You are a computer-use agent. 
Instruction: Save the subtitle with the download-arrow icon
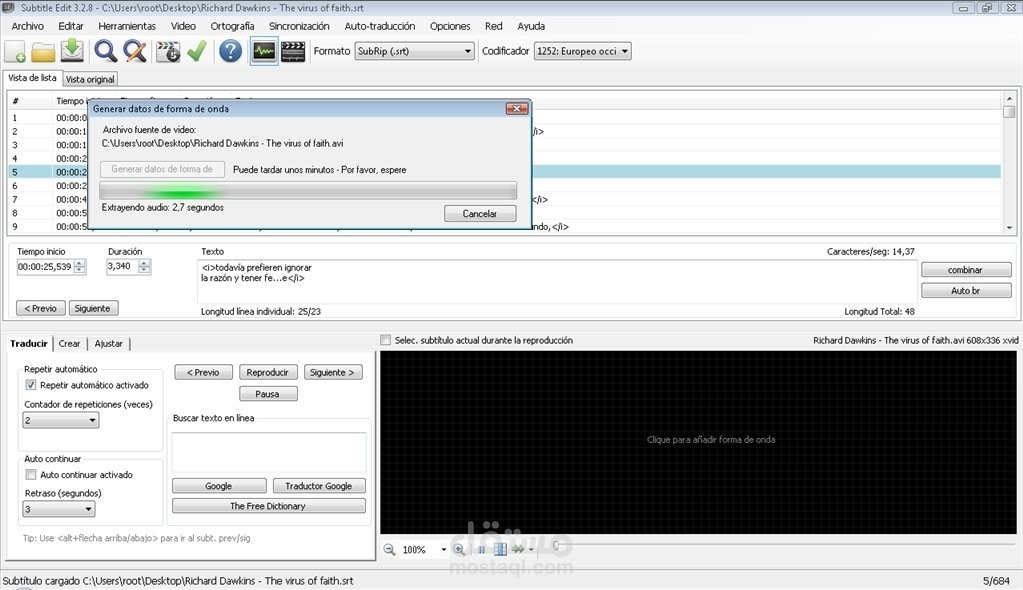pyautogui.click(x=72, y=51)
